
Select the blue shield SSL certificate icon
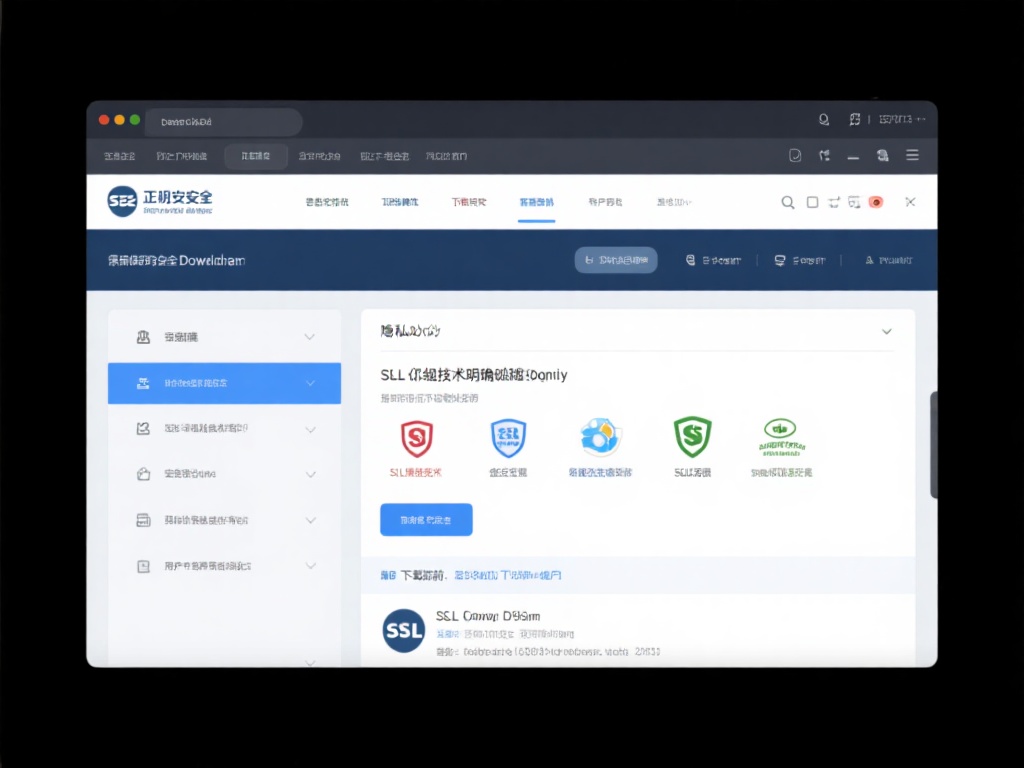(508, 438)
